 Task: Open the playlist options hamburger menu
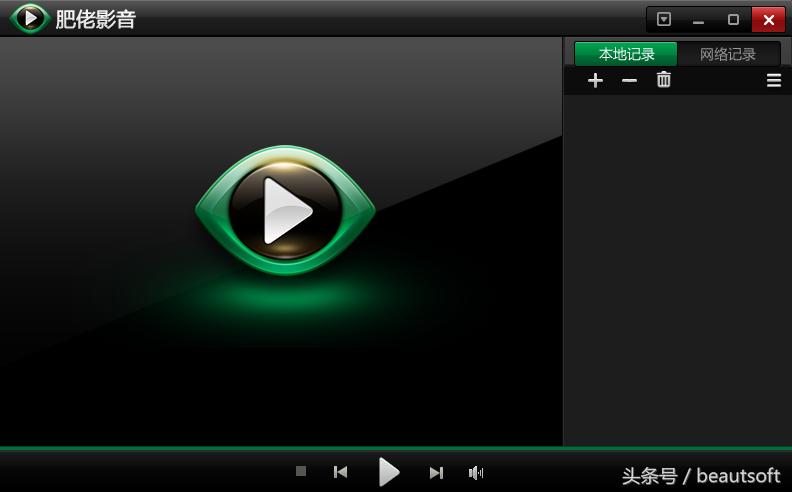click(x=774, y=80)
